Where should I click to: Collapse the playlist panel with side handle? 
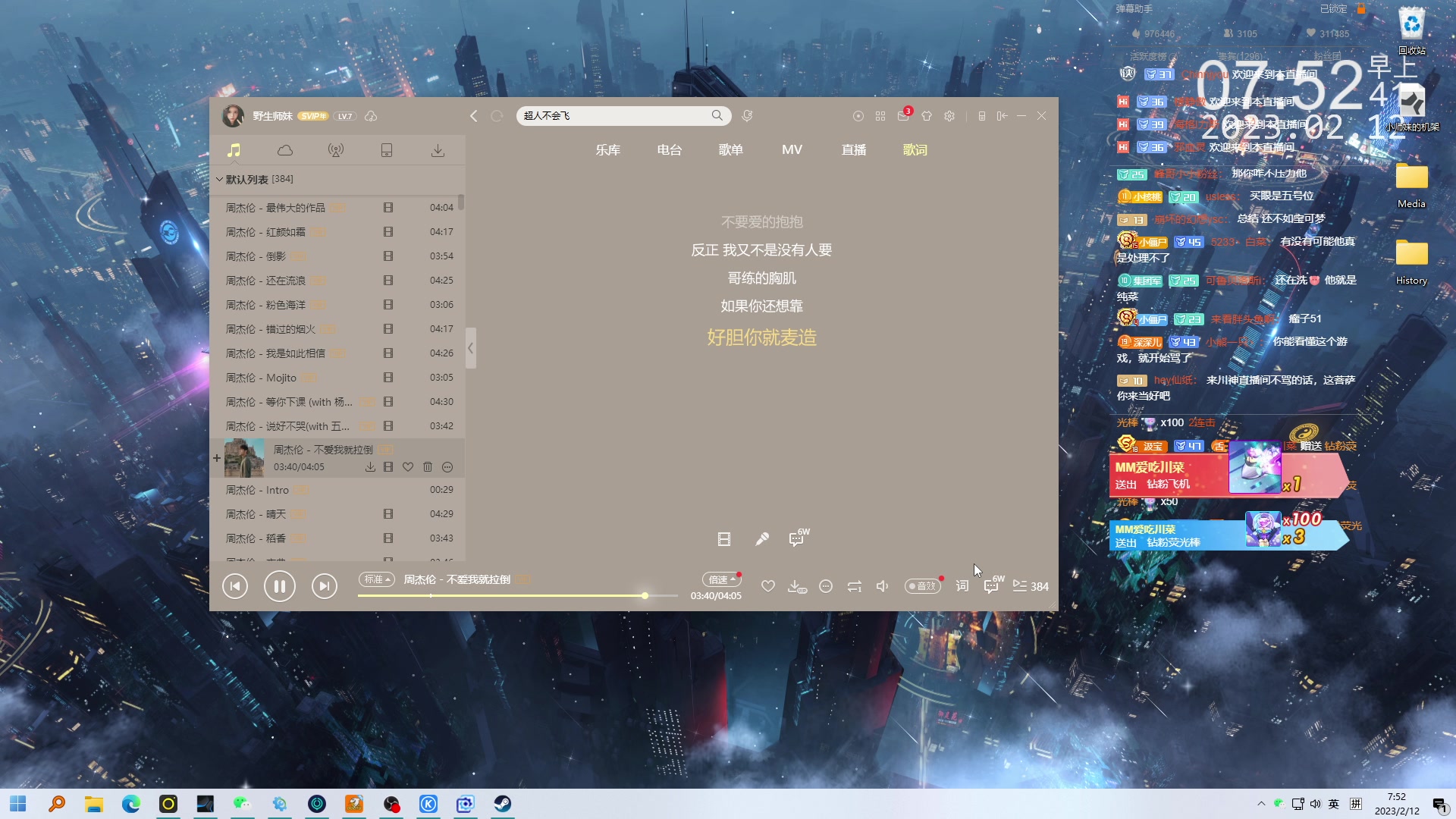point(471,348)
